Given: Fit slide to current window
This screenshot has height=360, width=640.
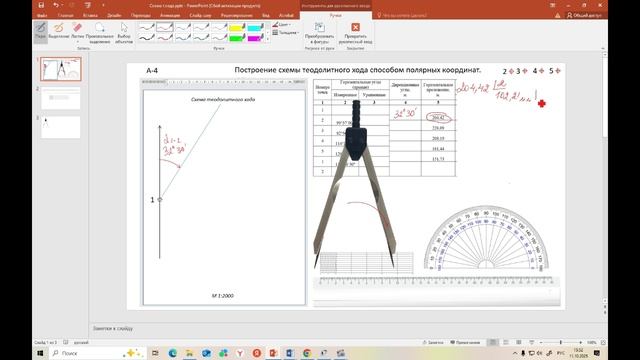Looking at the screenshot, I should click(x=603, y=342).
